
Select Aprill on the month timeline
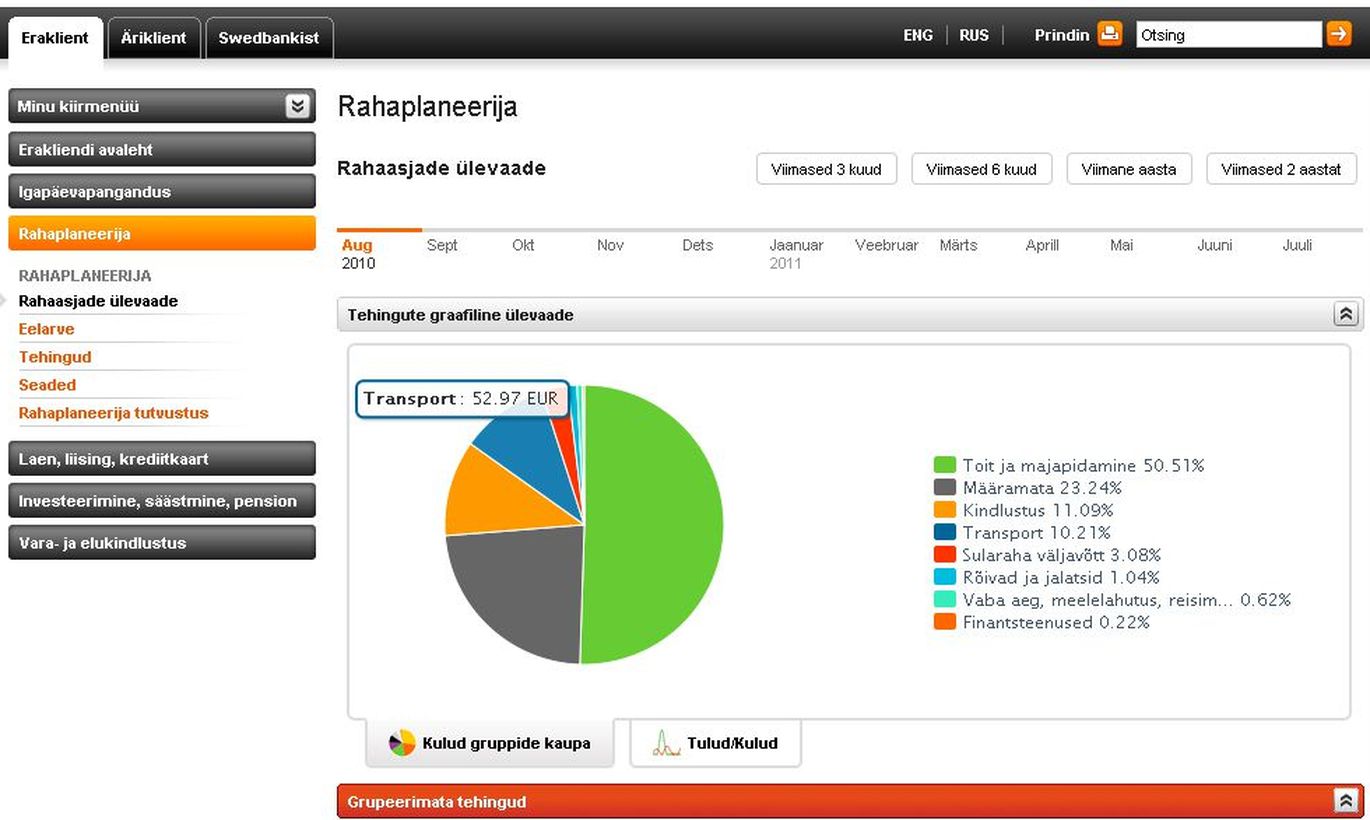point(1042,245)
